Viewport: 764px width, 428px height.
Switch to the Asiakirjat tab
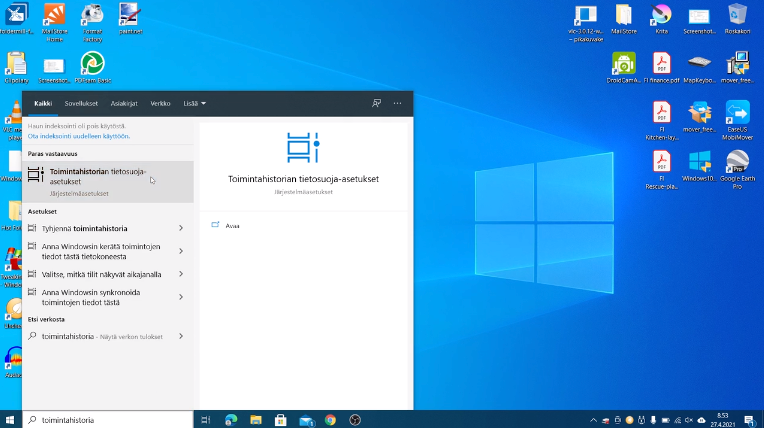[124, 103]
